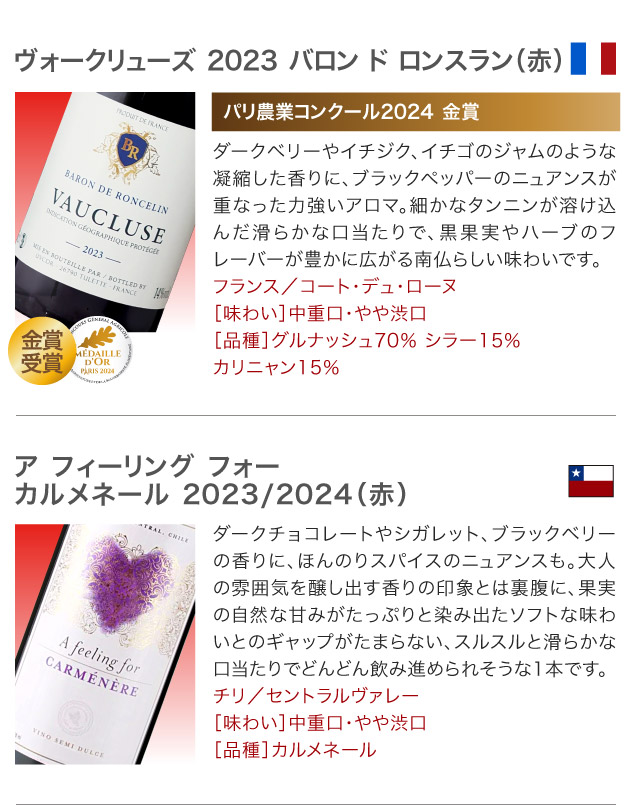Click the BR crest on Vaucluse label
Image resolution: width=630 pixels, height=806 pixels.
point(130,149)
